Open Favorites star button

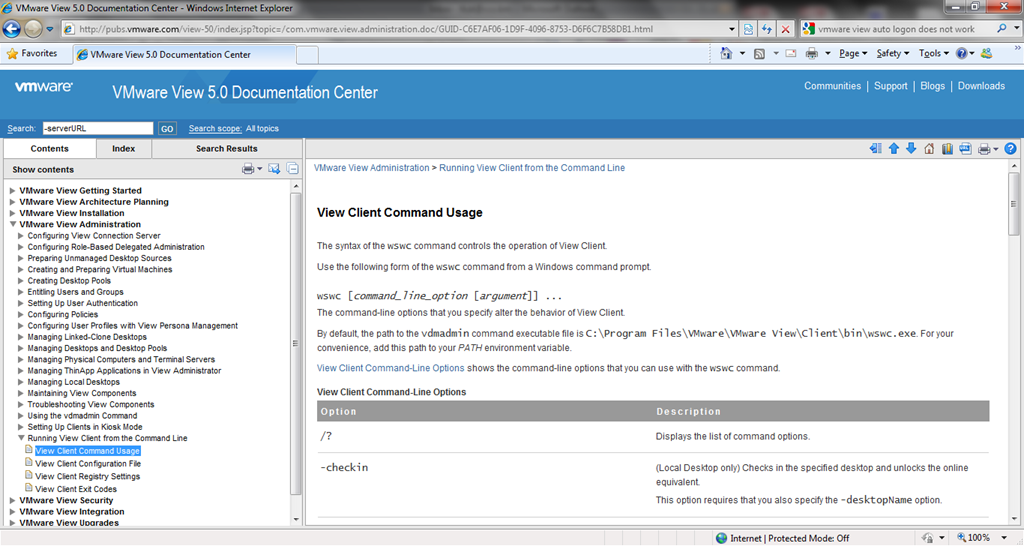point(31,54)
